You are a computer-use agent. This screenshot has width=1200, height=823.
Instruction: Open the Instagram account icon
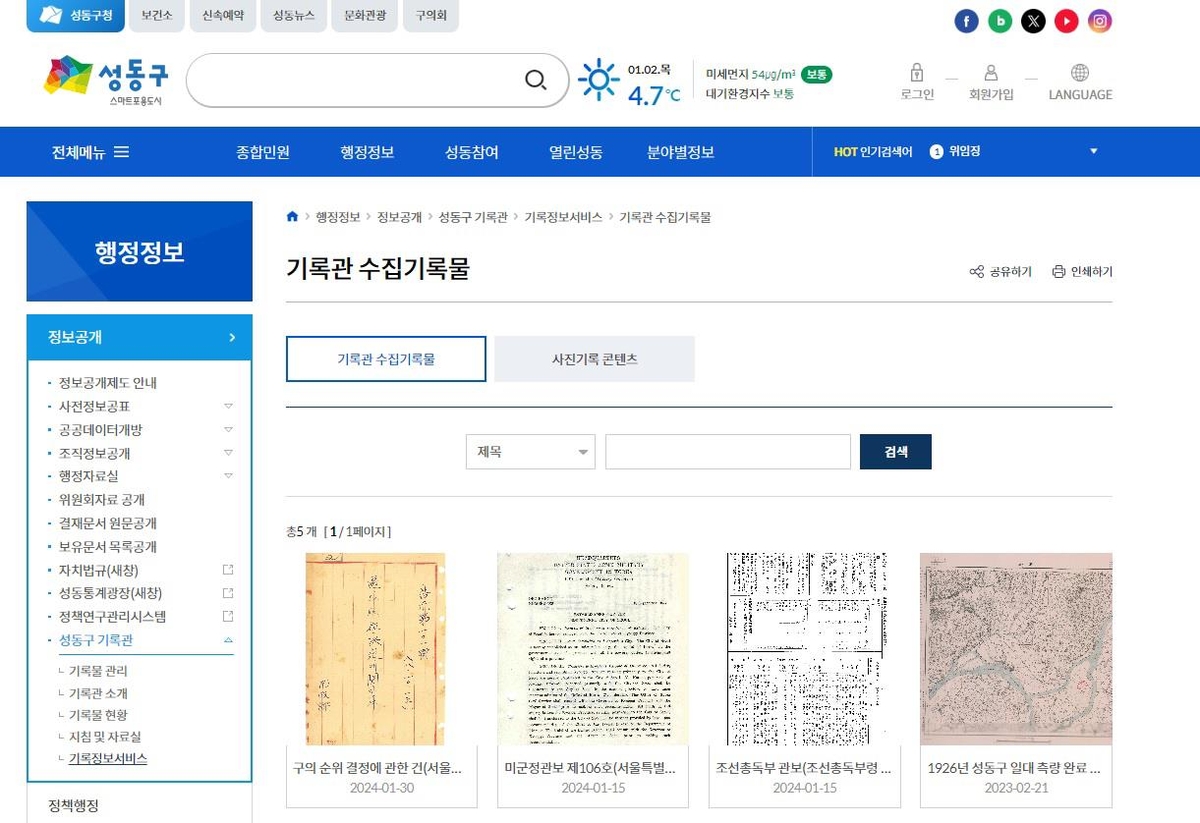(1099, 20)
